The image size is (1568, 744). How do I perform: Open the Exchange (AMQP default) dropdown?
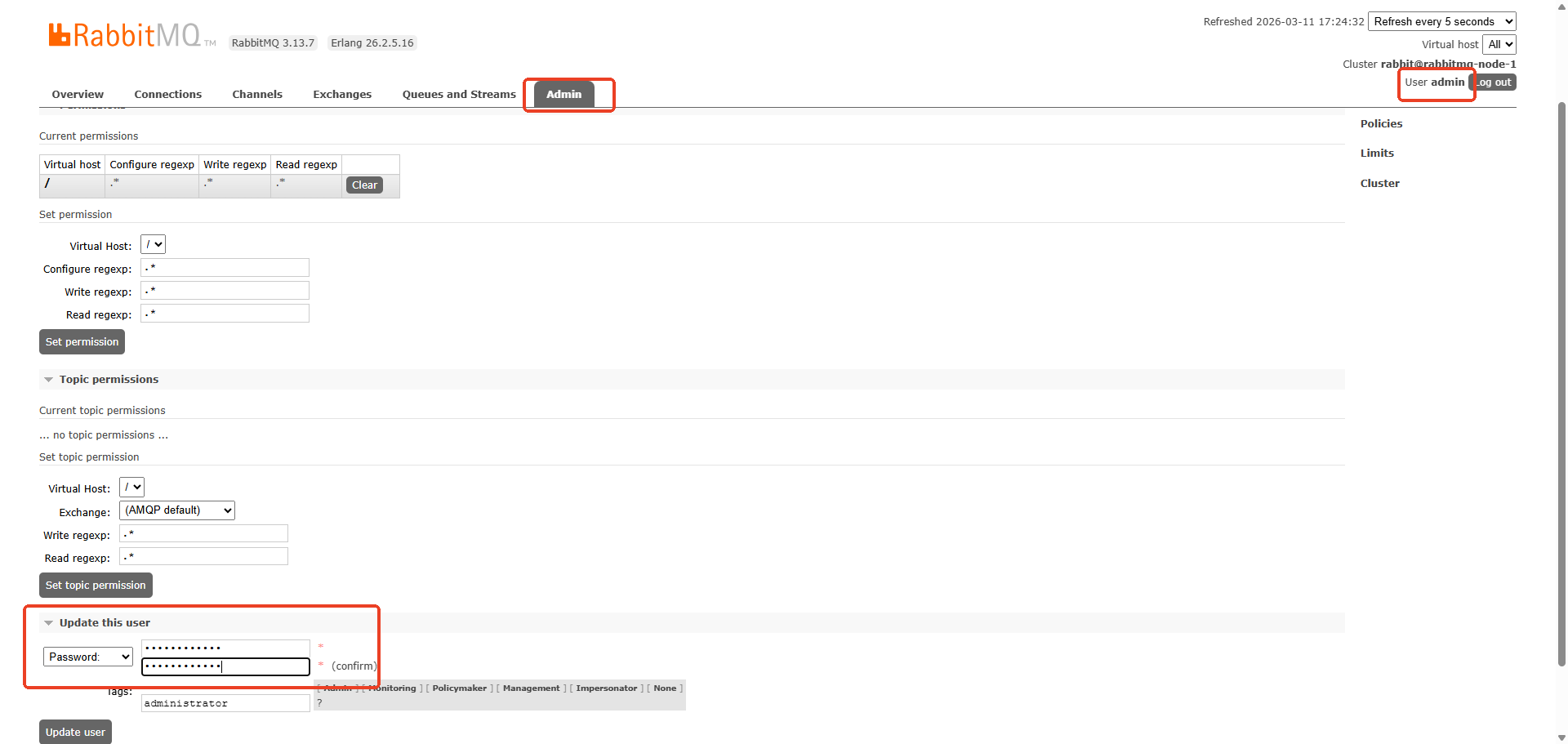(177, 510)
